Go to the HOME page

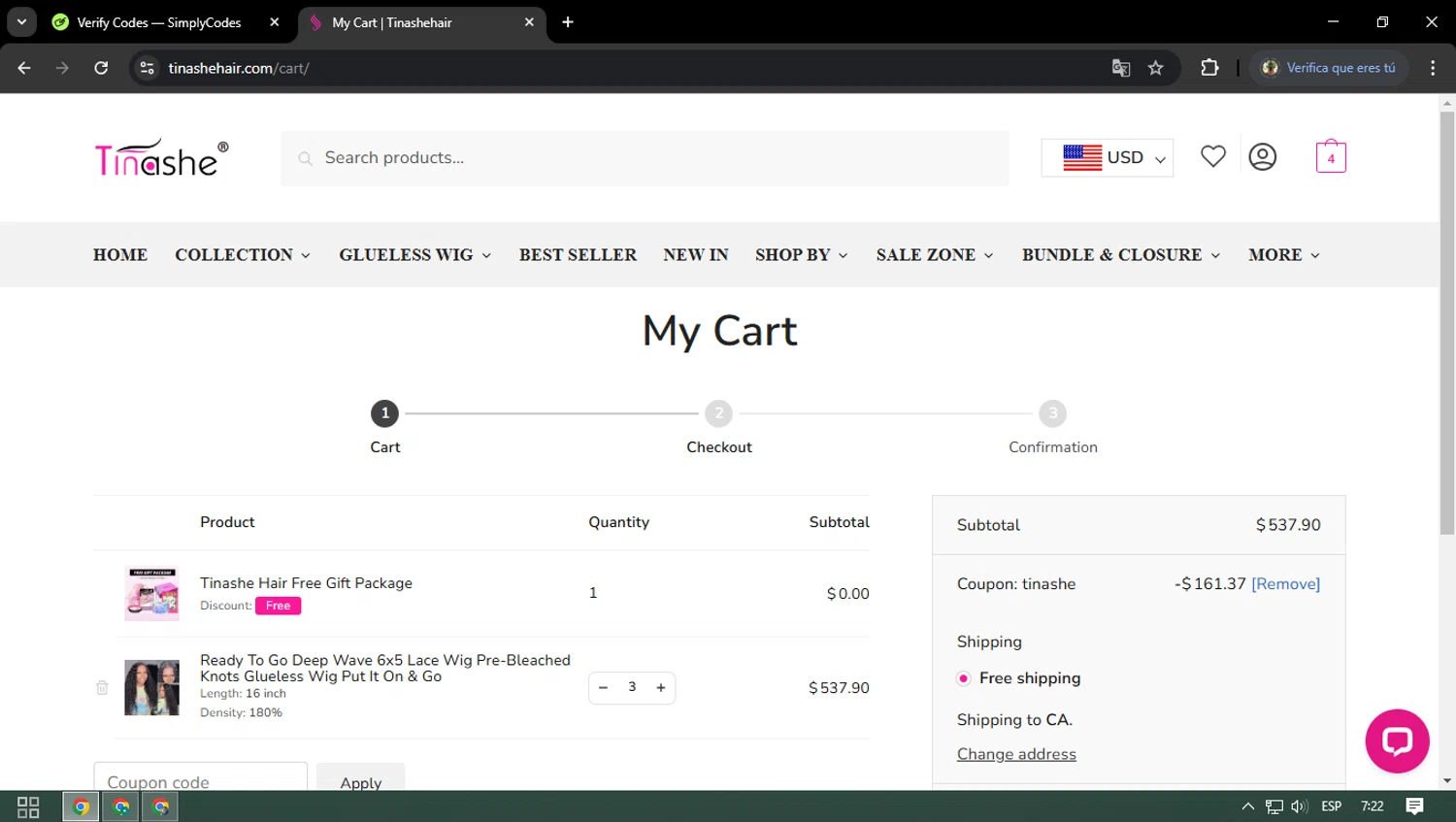[120, 254]
